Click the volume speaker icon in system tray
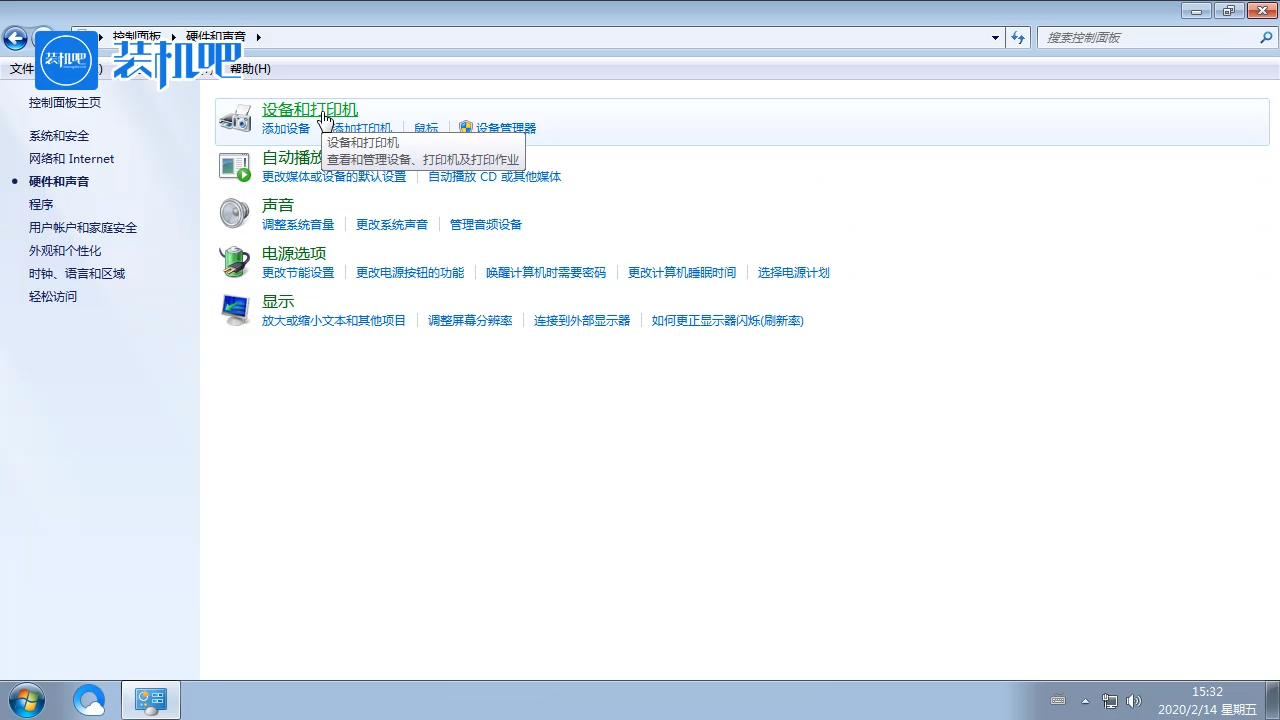The width and height of the screenshot is (1280, 720). 1135,700
